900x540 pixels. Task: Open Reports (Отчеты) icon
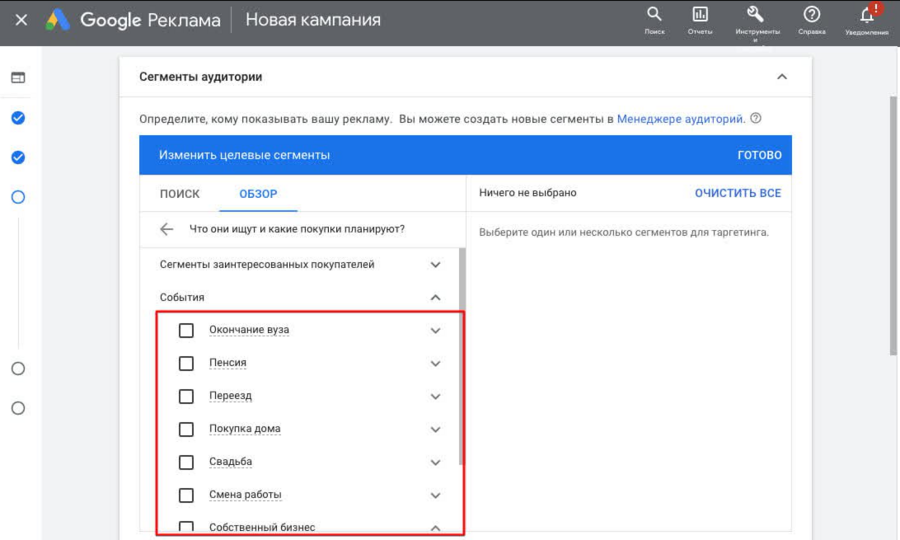pyautogui.click(x=700, y=15)
